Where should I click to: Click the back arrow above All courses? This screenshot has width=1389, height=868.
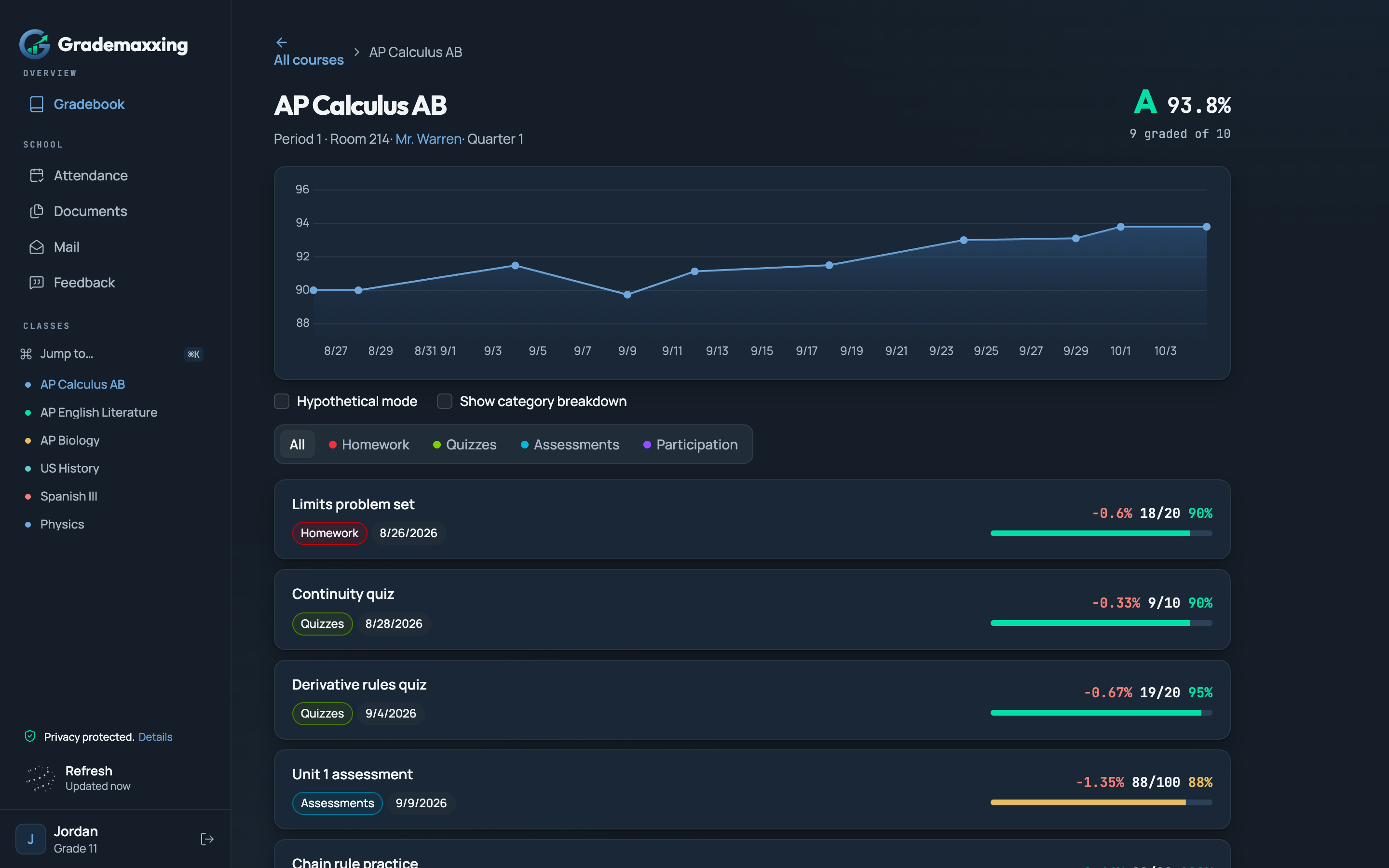pyautogui.click(x=281, y=42)
